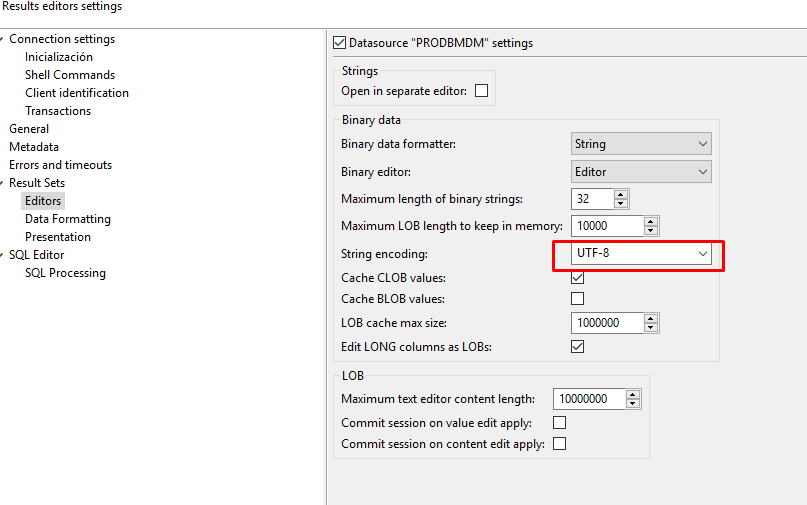
Task: Uncheck Cache CLOB values
Action: pos(577,278)
